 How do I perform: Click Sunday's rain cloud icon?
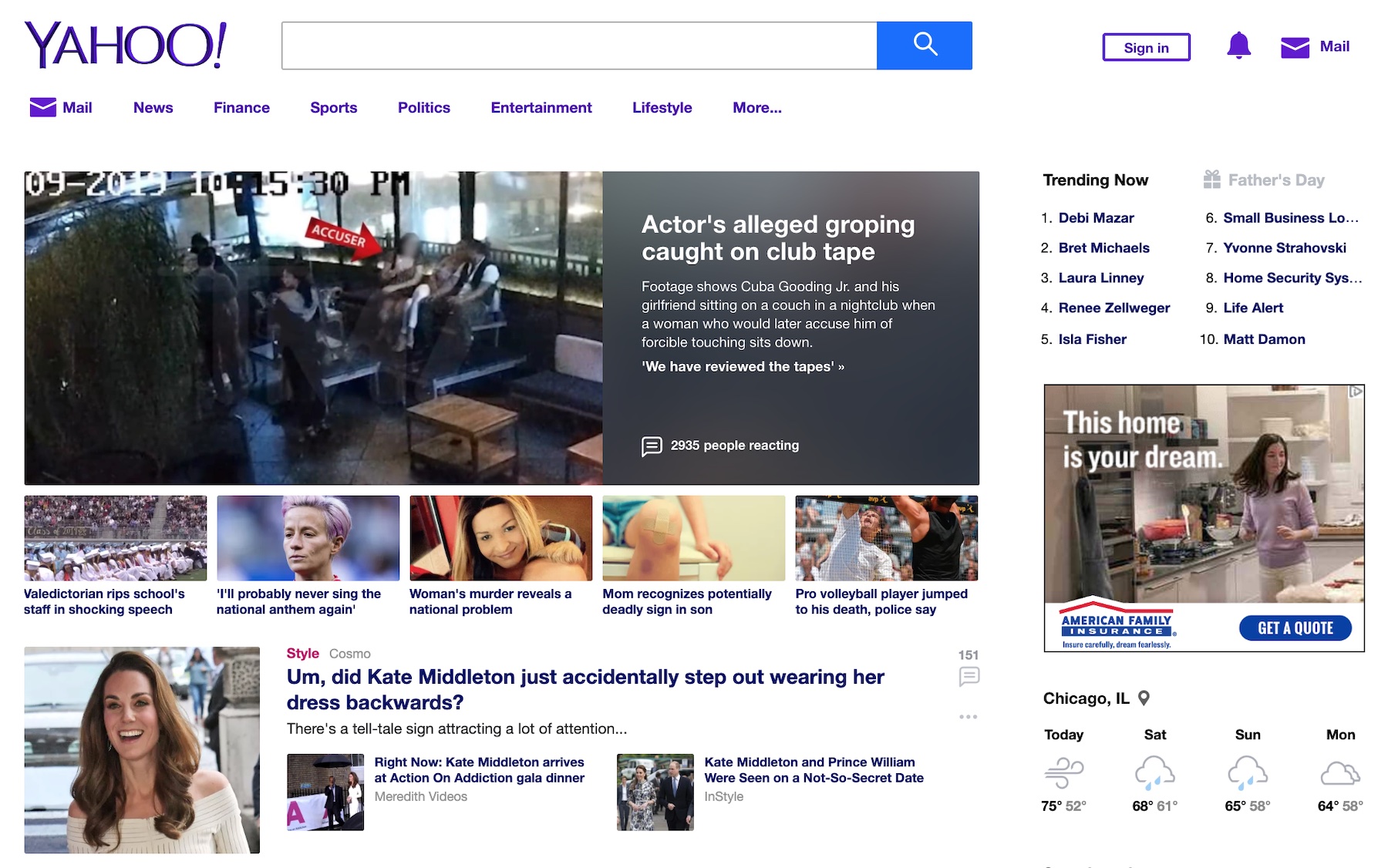1248,772
